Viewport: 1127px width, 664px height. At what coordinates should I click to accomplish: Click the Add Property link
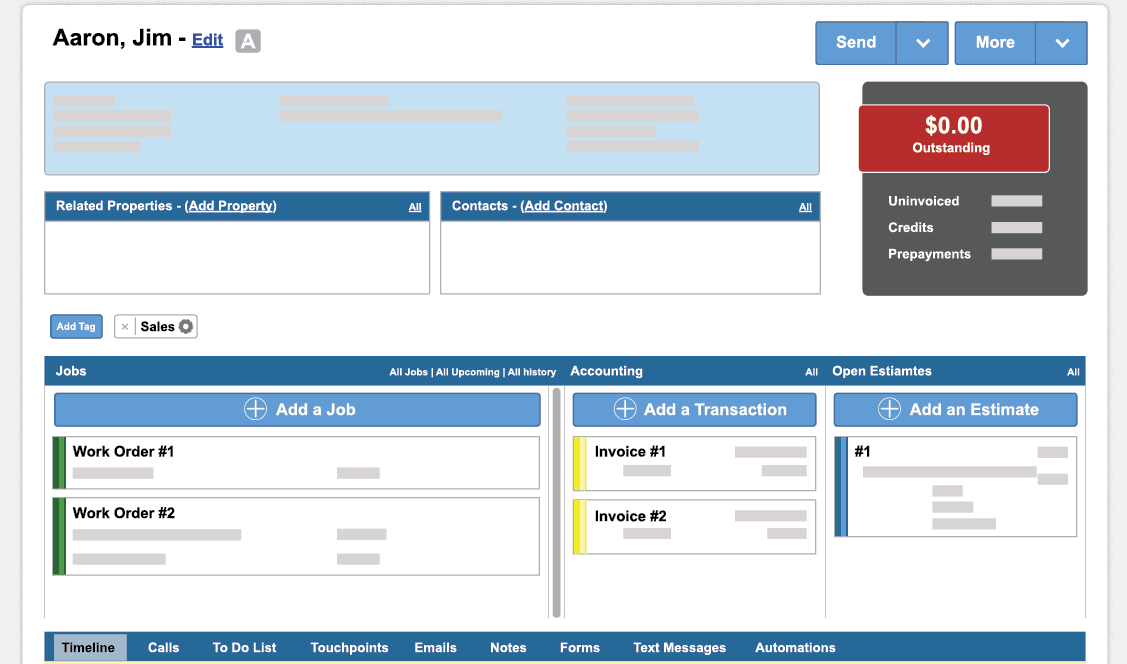click(231, 206)
